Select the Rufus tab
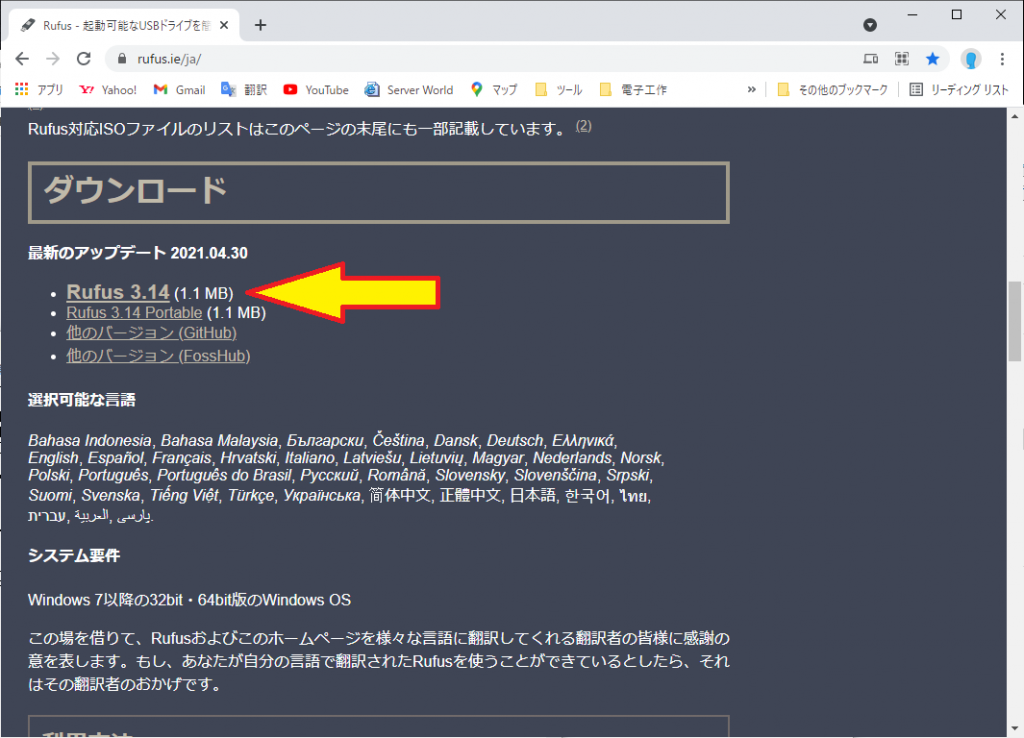This screenshot has height=738, width=1024. pyautogui.click(x=124, y=25)
